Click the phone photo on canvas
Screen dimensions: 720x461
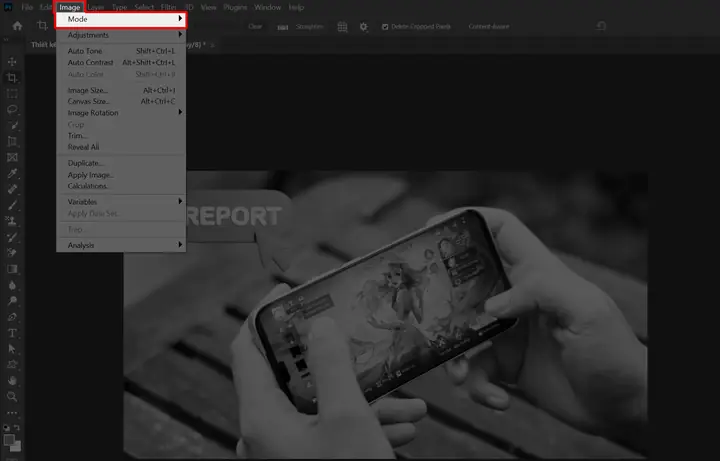[386, 315]
